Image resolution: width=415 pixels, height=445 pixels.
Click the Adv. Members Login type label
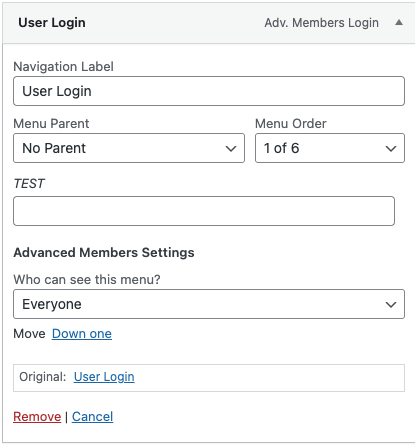coord(321,23)
